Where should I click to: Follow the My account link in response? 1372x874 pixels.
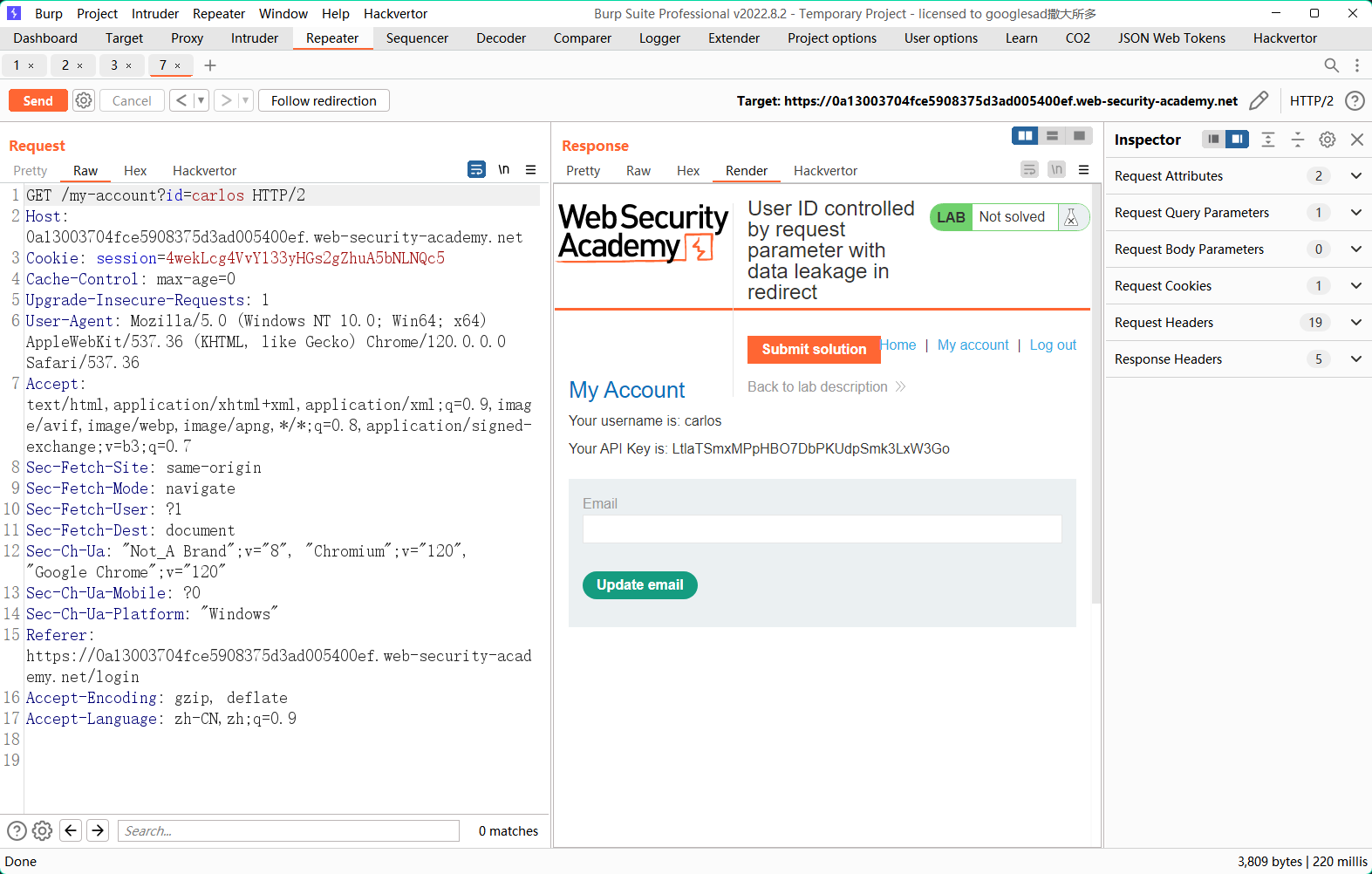click(973, 345)
